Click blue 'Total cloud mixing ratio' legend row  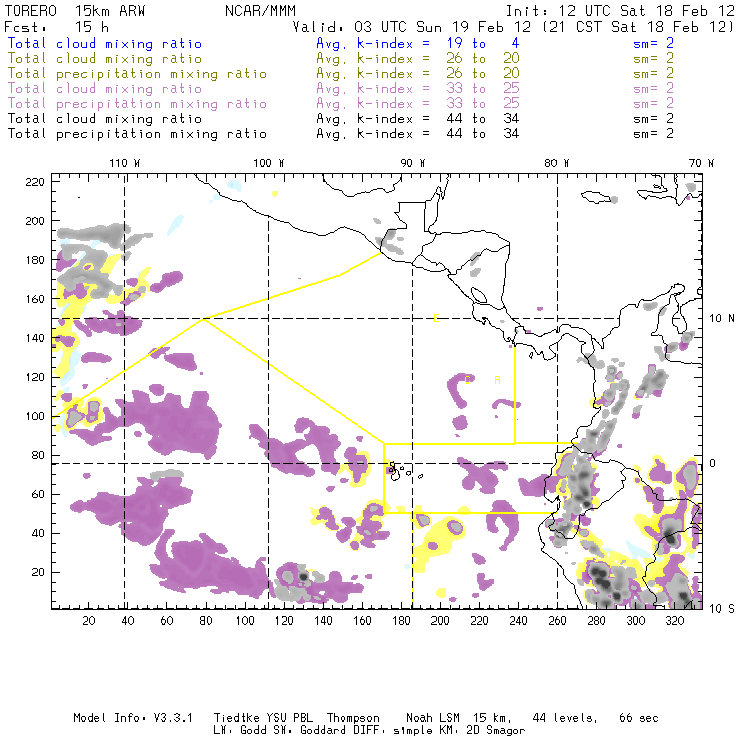click(105, 43)
